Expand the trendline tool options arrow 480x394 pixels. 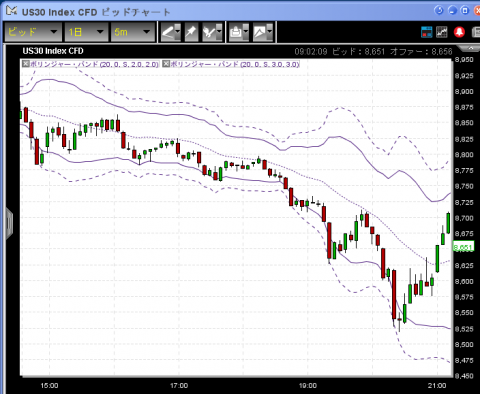click(x=178, y=32)
